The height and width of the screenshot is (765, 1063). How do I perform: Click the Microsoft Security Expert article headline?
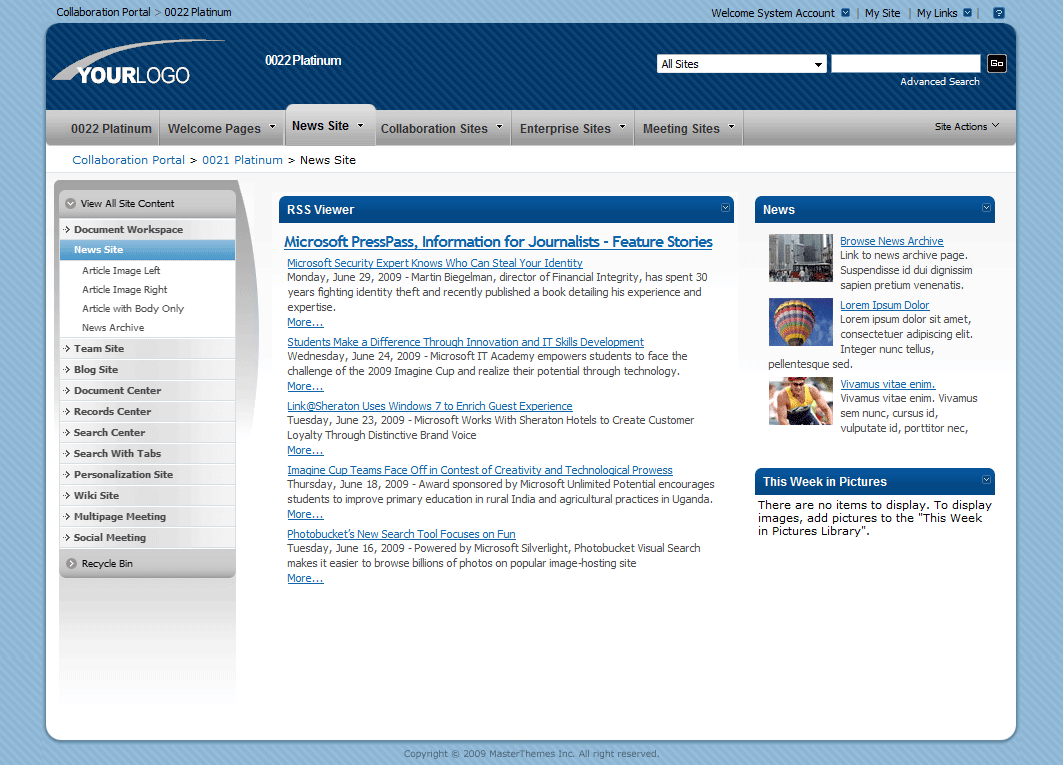coord(435,263)
